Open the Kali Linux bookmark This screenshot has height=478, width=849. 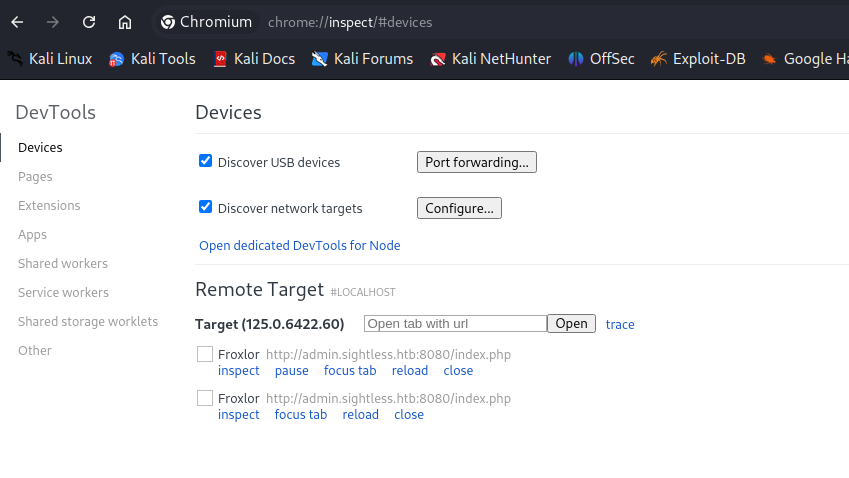click(50, 58)
